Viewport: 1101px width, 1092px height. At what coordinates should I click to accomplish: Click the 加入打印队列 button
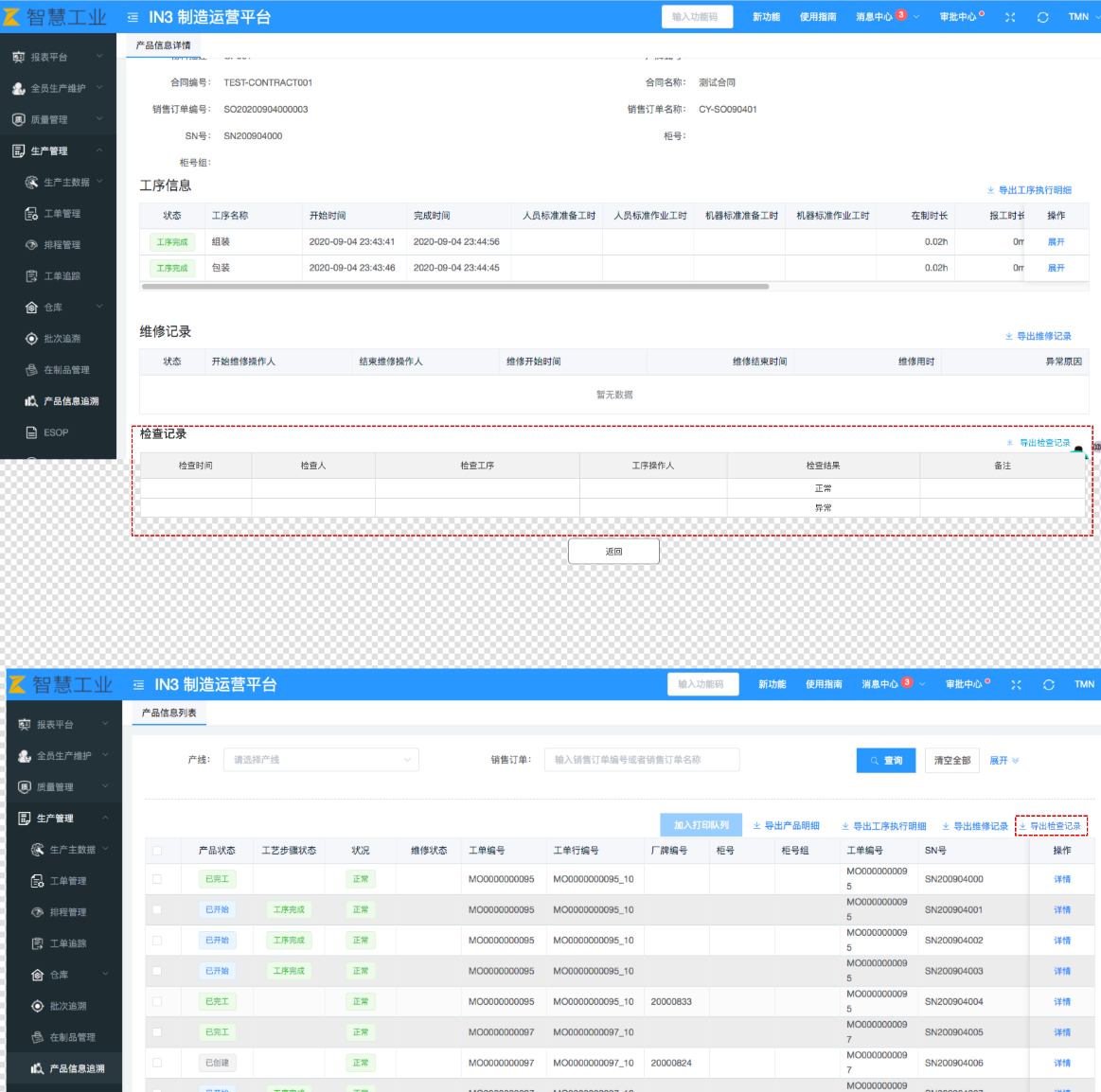701,825
